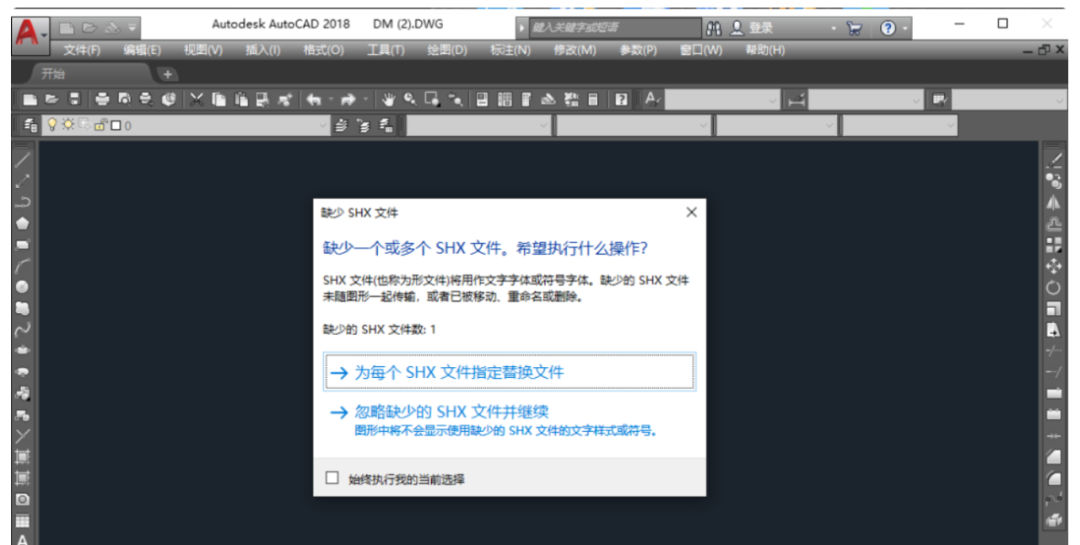The image size is (1080, 545).
Task: Click the Save floppy disk icon
Action: coord(74,99)
